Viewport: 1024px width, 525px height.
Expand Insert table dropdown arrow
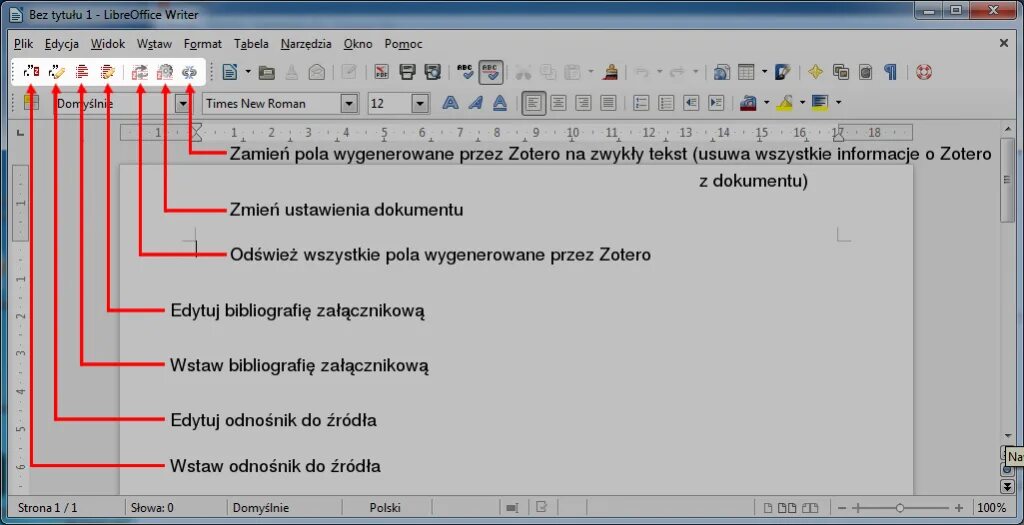pos(764,72)
